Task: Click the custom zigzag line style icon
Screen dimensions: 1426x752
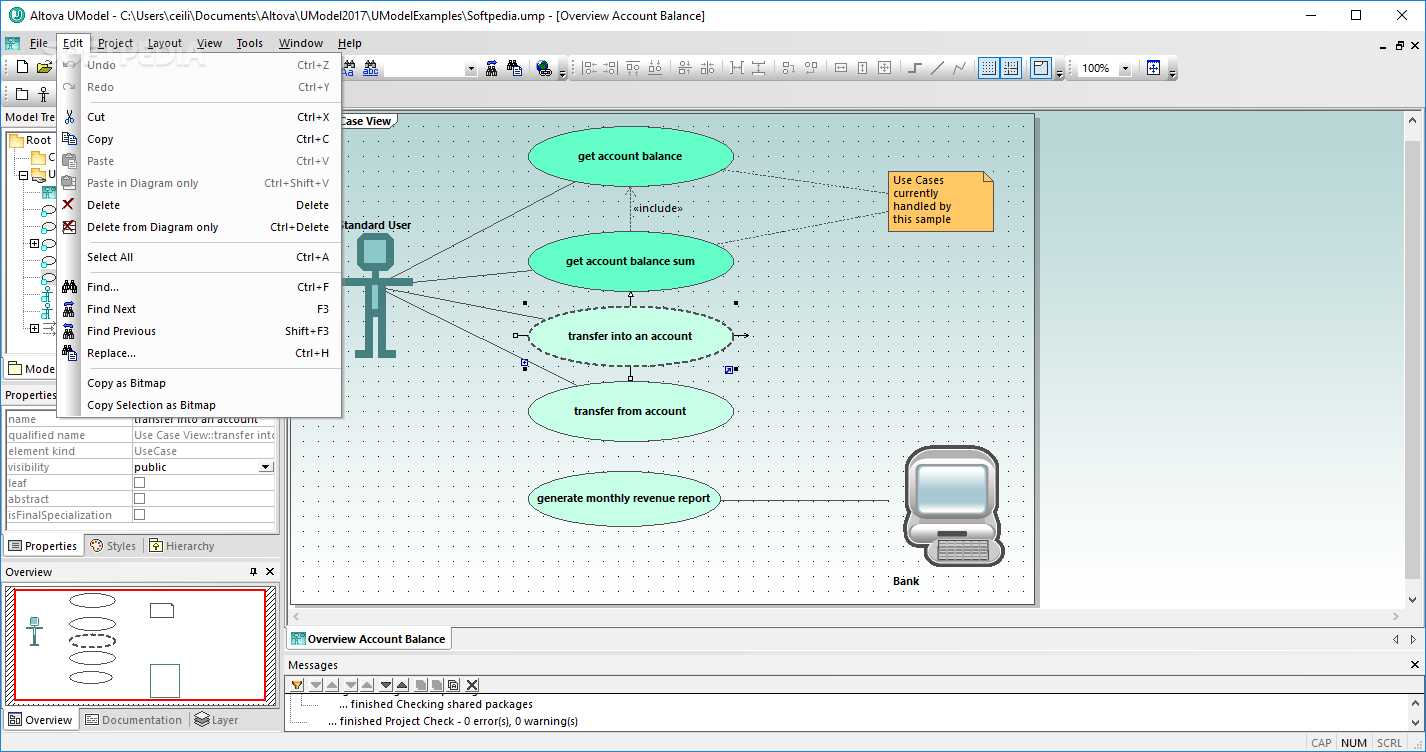Action: [x=959, y=68]
